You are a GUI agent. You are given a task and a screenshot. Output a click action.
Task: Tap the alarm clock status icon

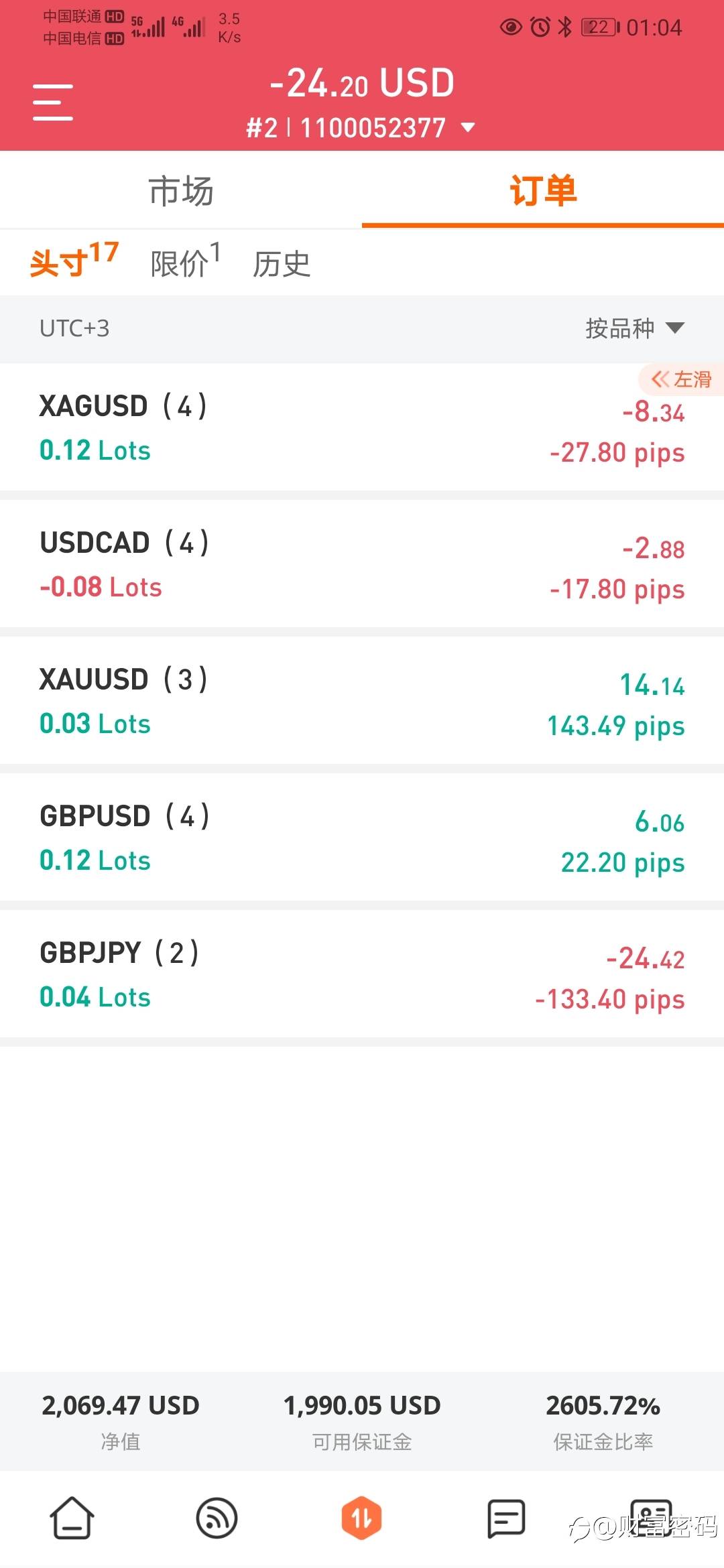pyautogui.click(x=540, y=27)
